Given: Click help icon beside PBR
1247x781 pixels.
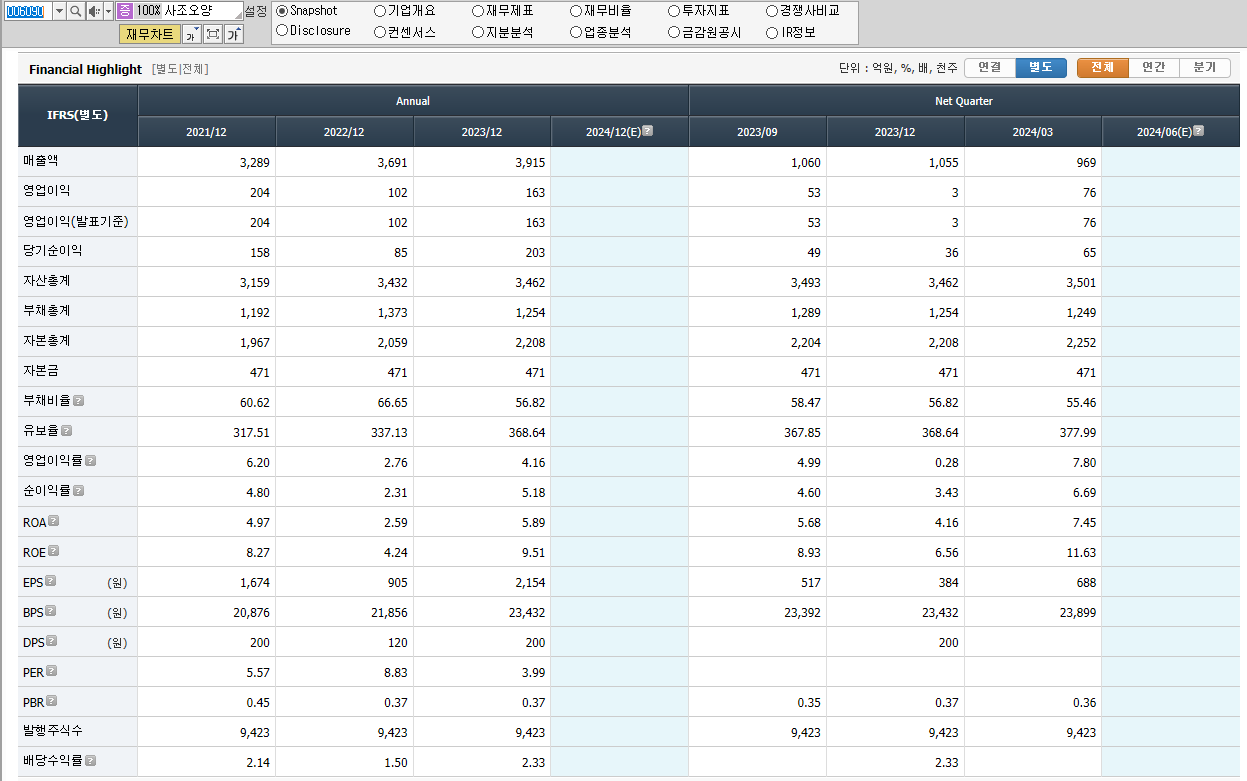Looking at the screenshot, I should (x=52, y=700).
